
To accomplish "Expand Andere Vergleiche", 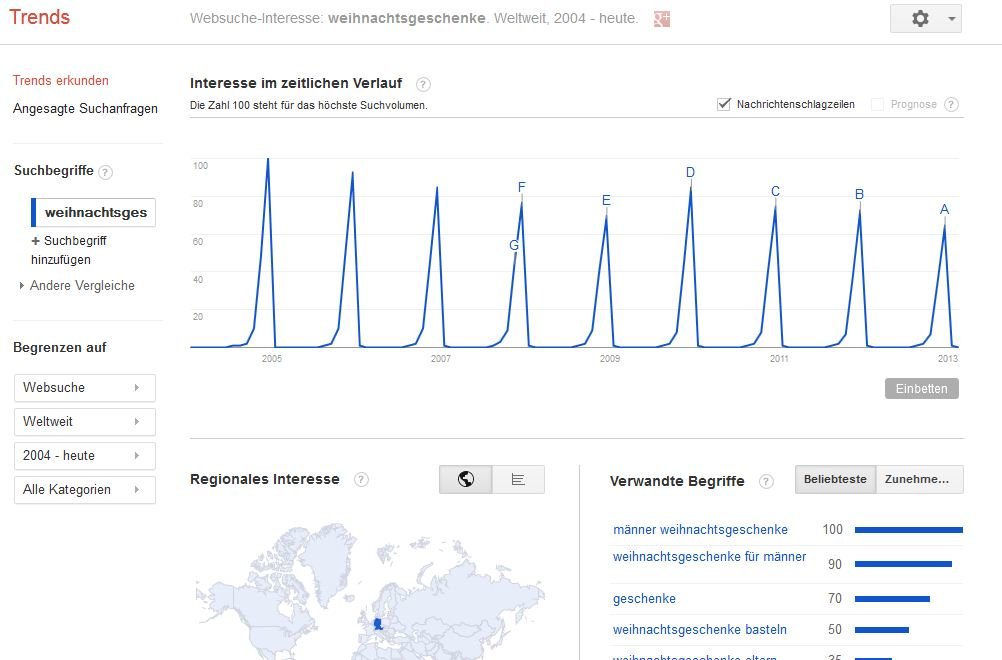I will point(77,286).
